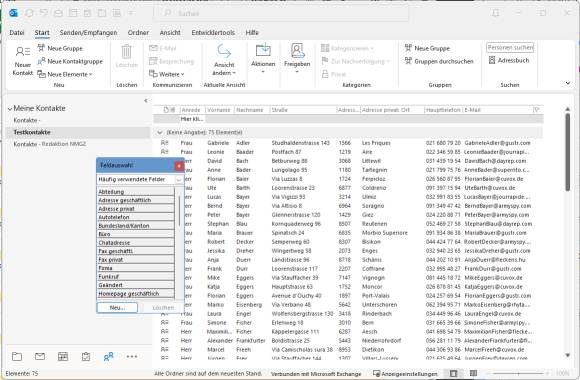The width and height of the screenshot is (580, 380).
Task: Collapse the folder pane arrow
Action: pyautogui.click(x=146, y=100)
